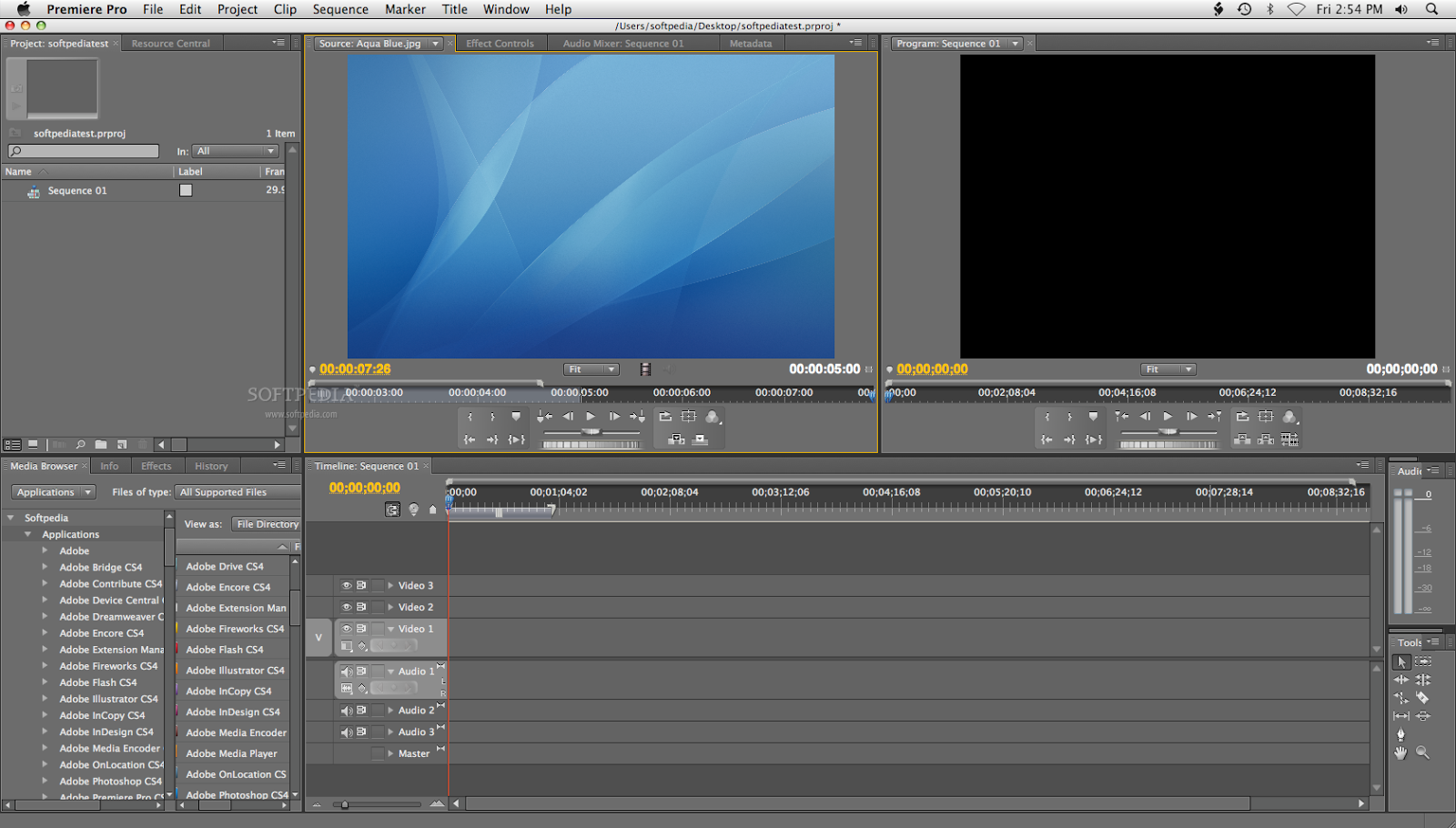Switch to the Effects tab
Image resolution: width=1456 pixels, height=828 pixels.
156,466
